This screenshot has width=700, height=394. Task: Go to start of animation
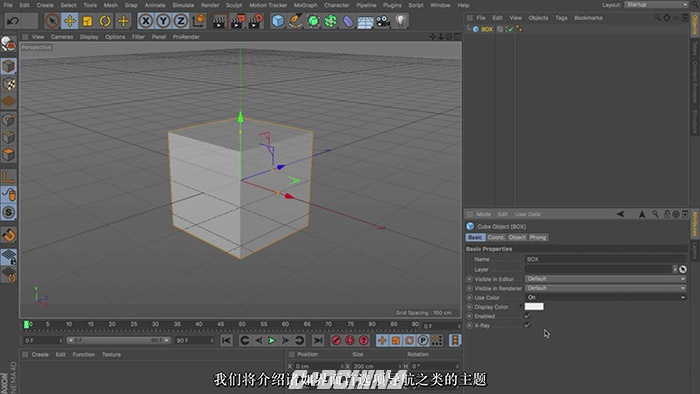(226, 340)
